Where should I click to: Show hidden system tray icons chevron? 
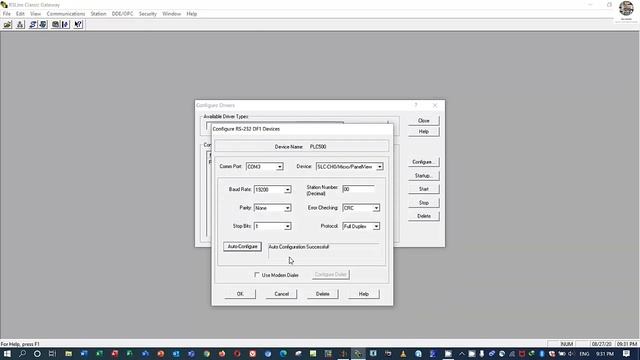[x=462, y=354]
